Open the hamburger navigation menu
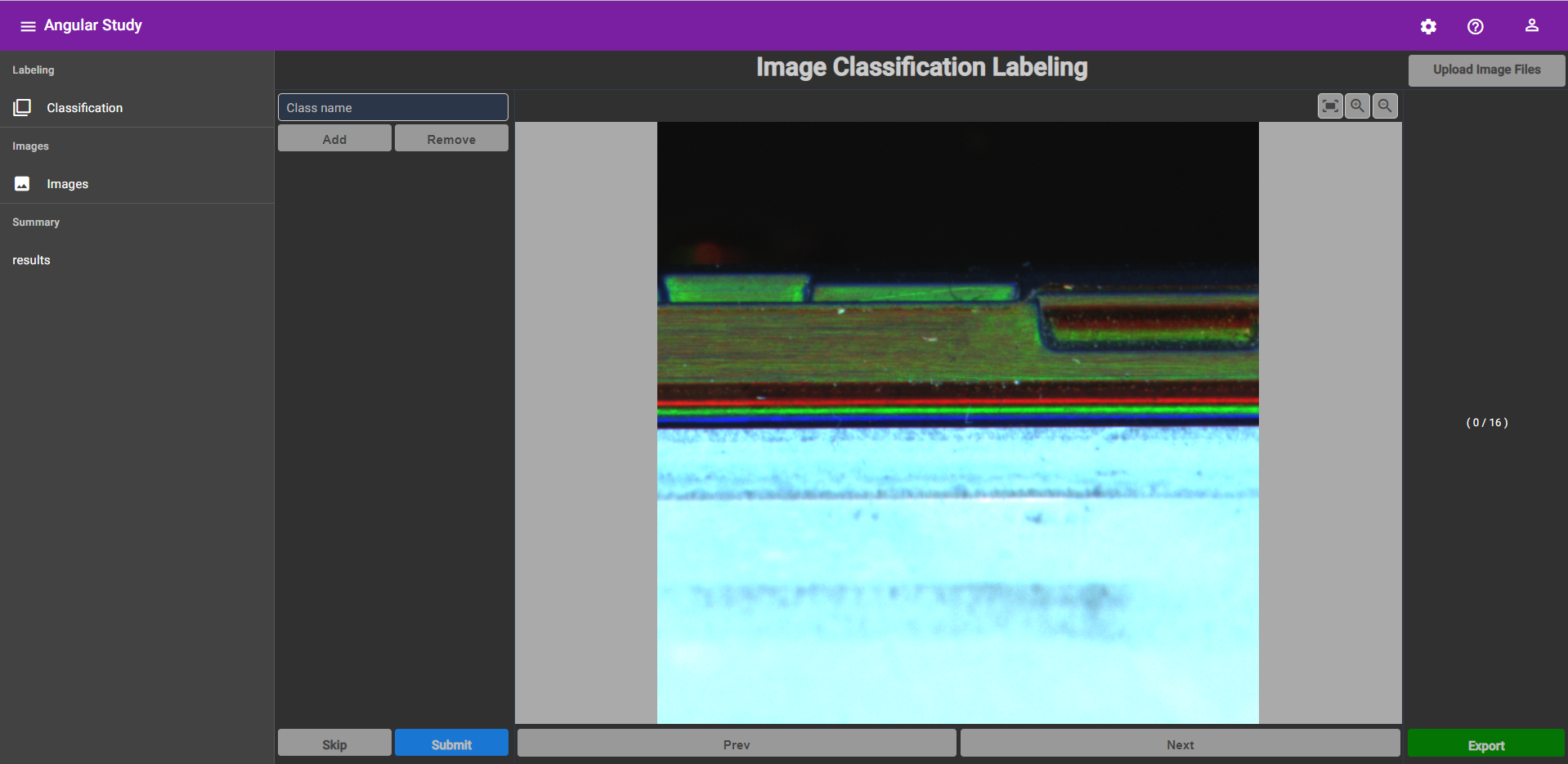The image size is (1568, 764). [28, 26]
